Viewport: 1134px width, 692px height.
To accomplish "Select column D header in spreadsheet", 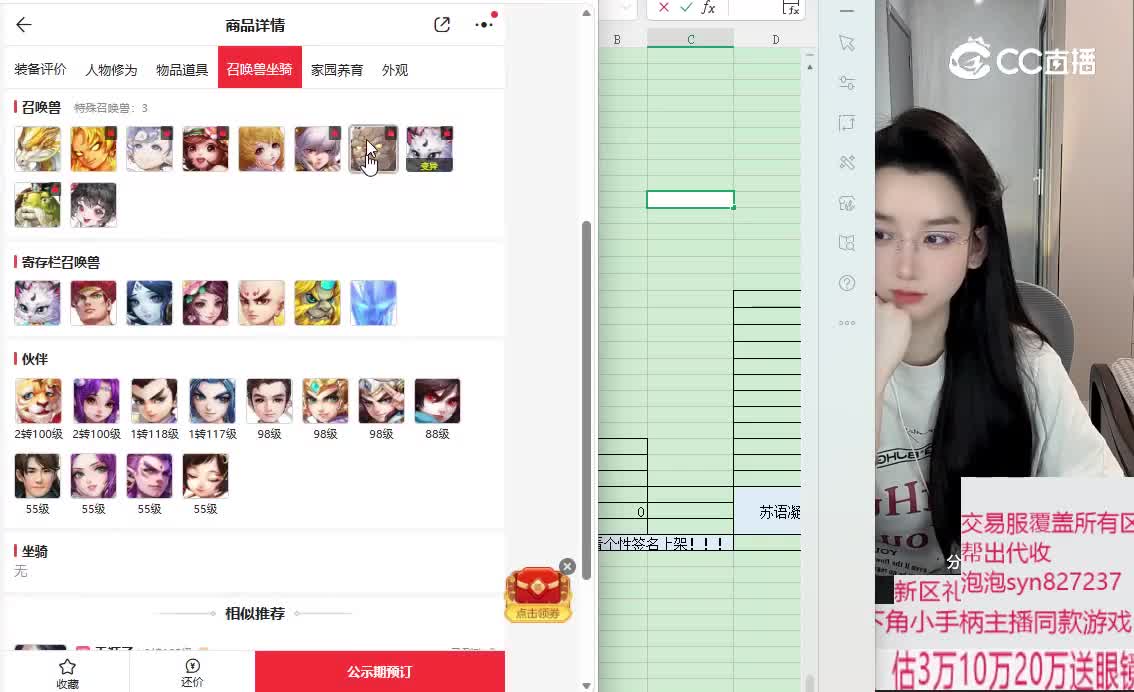I will tap(775, 39).
